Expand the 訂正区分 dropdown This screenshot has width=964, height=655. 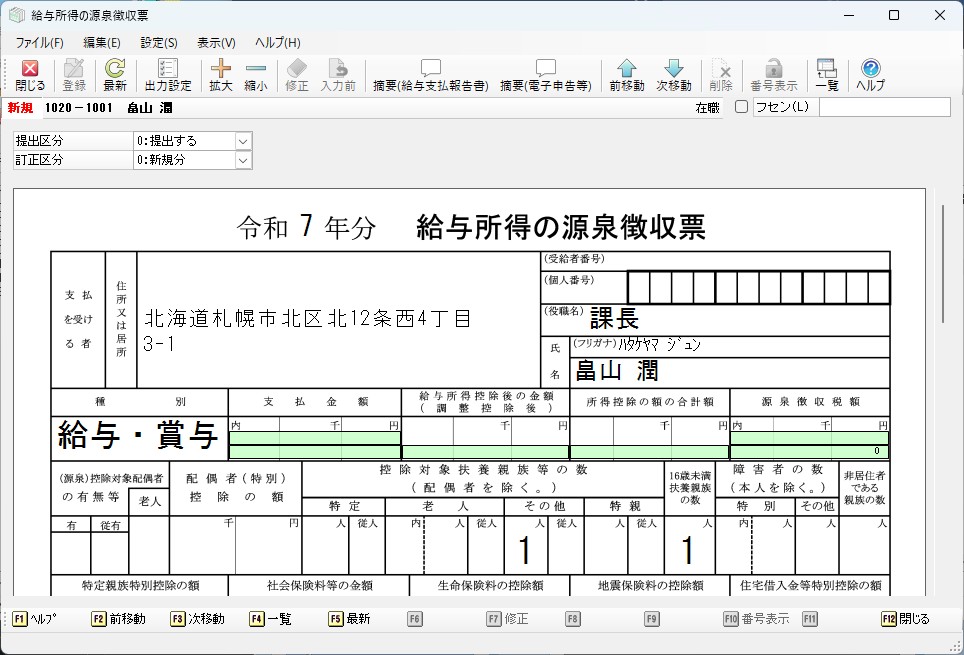(x=243, y=160)
